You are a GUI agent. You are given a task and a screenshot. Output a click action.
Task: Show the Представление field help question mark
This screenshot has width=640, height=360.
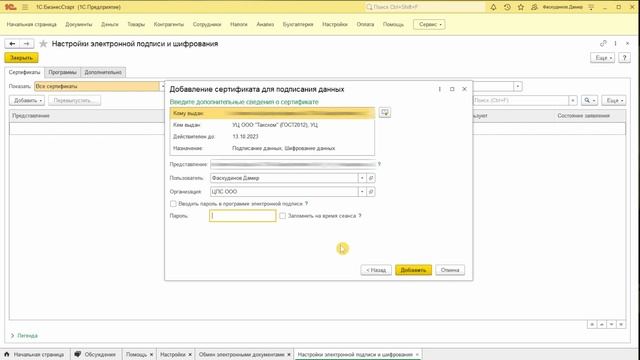(379, 164)
